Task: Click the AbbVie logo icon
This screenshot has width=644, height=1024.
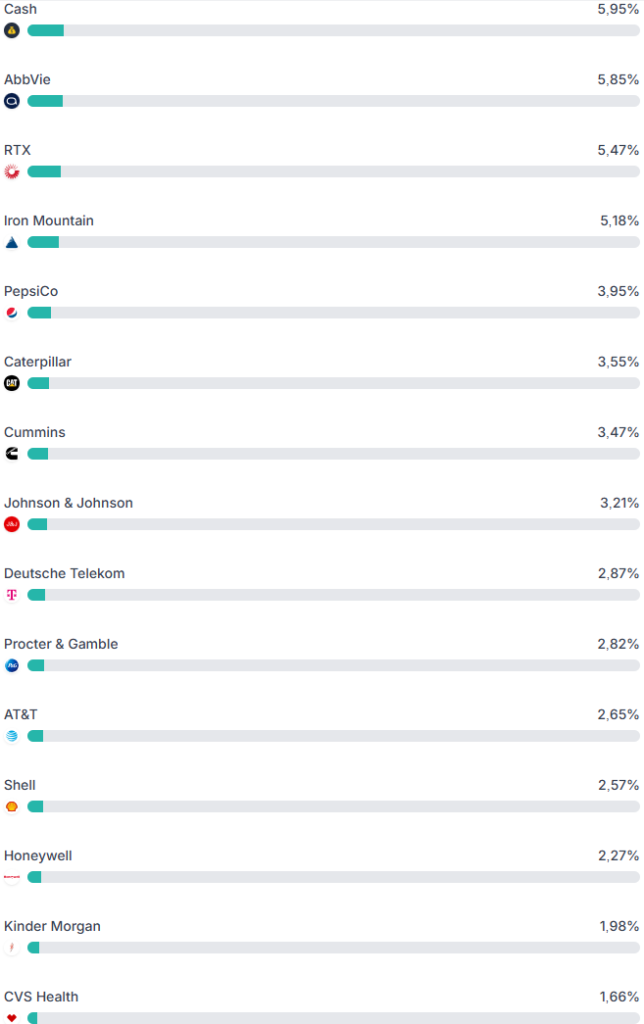Action: [x=12, y=101]
